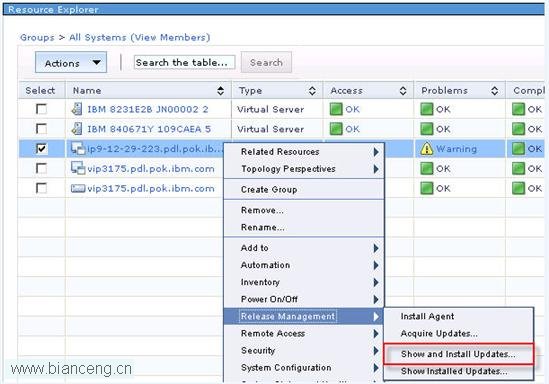Open IBM 840671Y 109CAEA 5 link
Screen dimensions: 549x384
click(x=149, y=129)
